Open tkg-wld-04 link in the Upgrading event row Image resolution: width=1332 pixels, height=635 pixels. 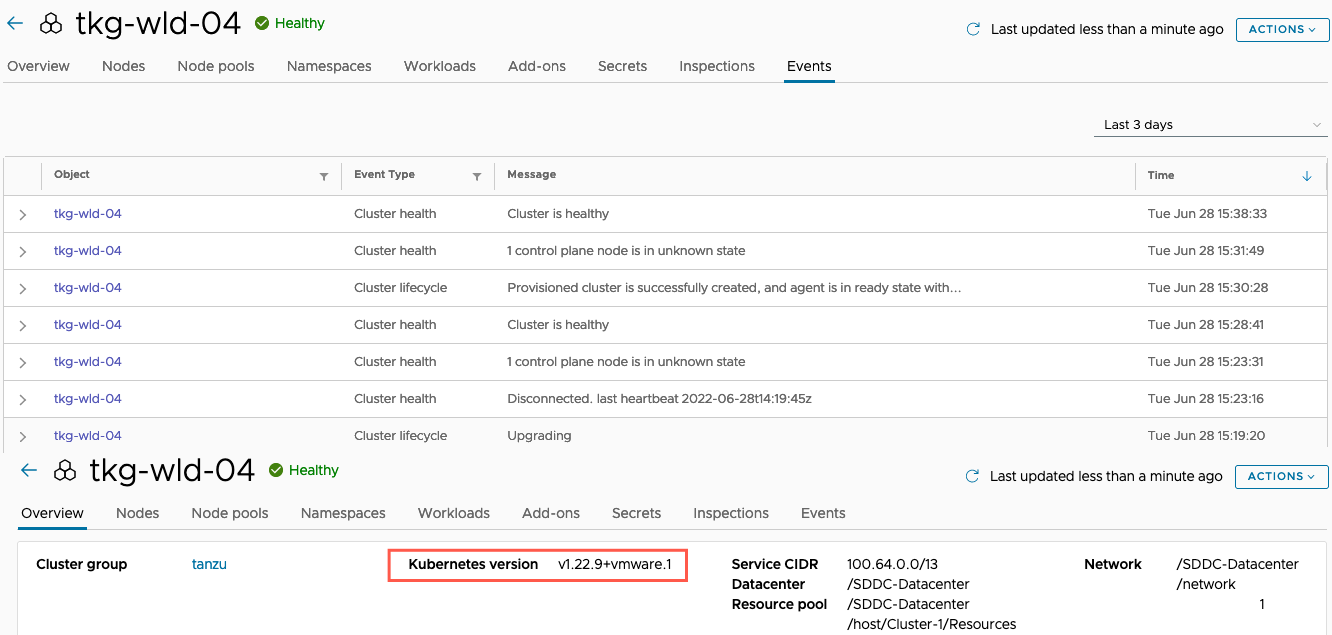[x=88, y=436]
